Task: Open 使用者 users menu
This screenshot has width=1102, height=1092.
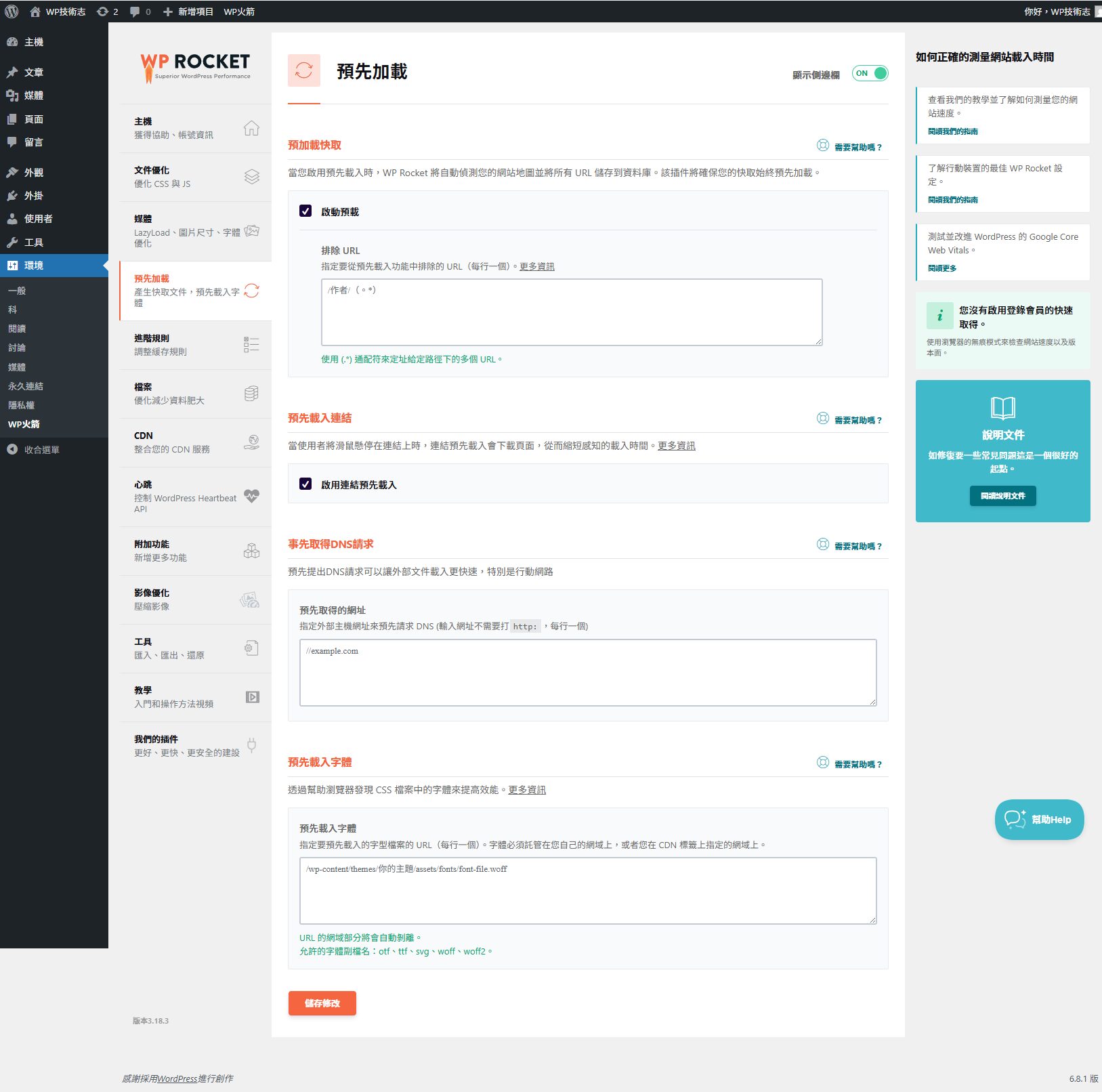Action: click(54, 219)
